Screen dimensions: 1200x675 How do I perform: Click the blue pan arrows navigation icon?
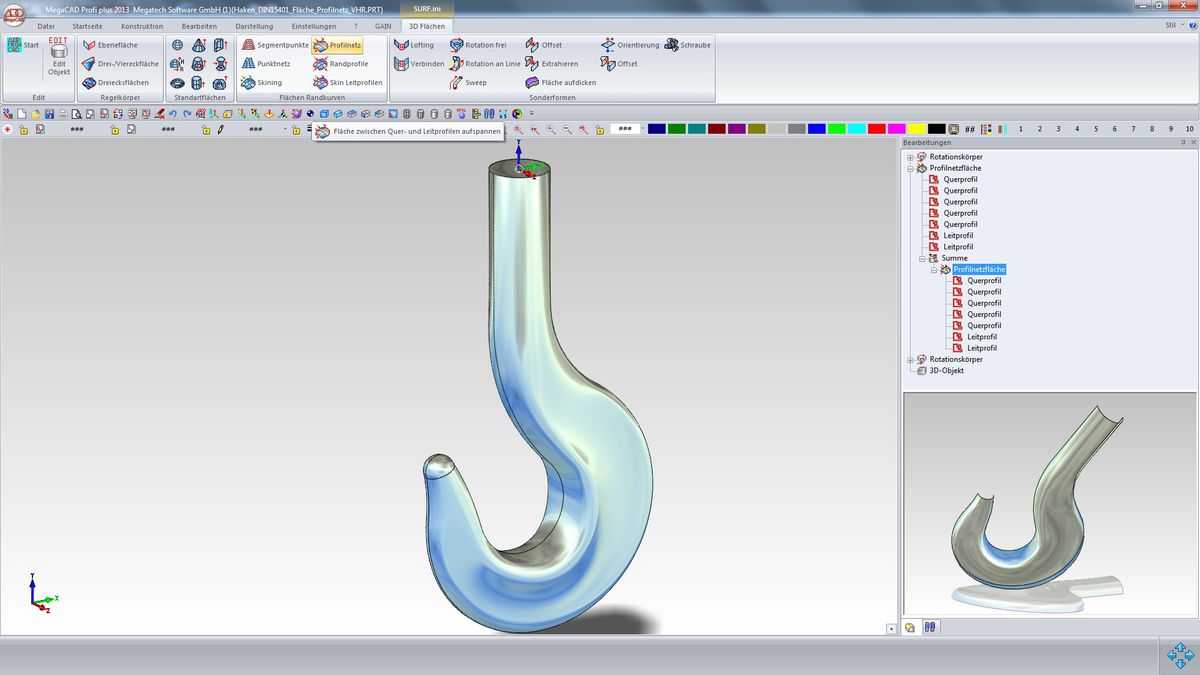pyautogui.click(x=1180, y=656)
